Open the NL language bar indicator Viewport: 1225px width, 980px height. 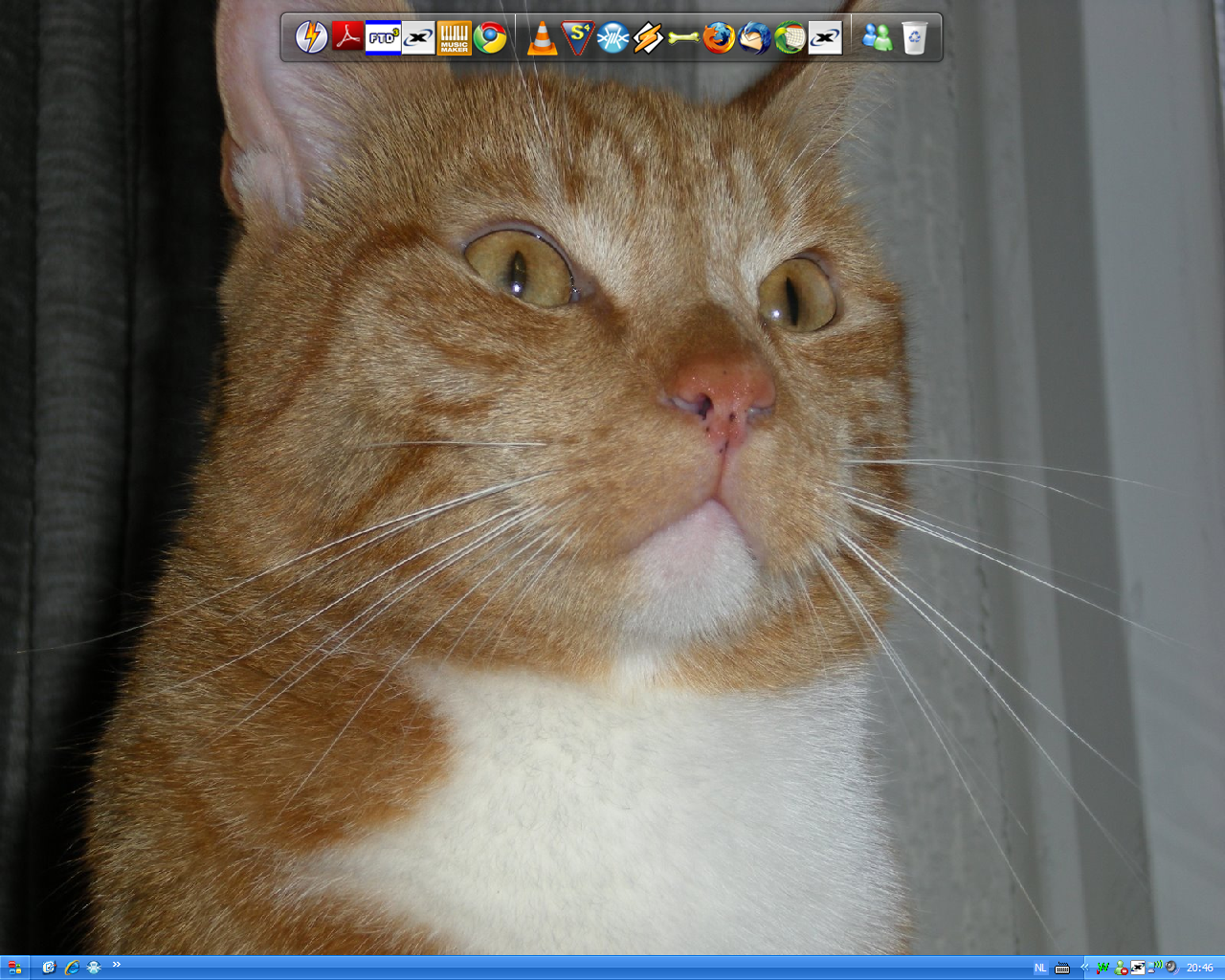(1040, 969)
